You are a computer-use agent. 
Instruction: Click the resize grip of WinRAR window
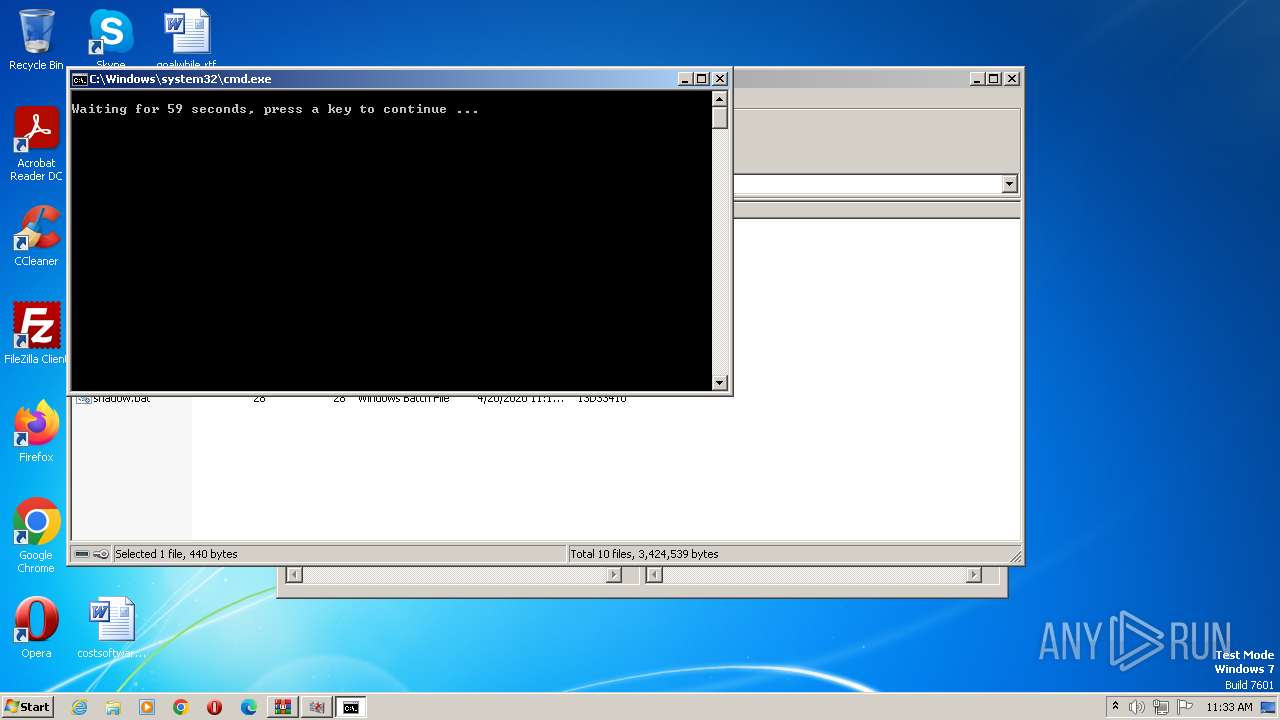[x=1015, y=556]
